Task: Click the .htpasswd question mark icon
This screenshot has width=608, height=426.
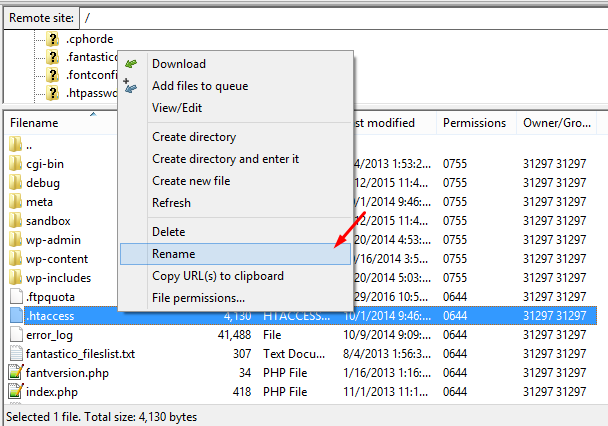Action: point(53,93)
